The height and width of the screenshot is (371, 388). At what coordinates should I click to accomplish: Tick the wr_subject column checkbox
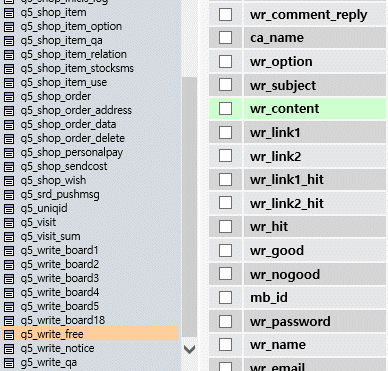point(225,85)
